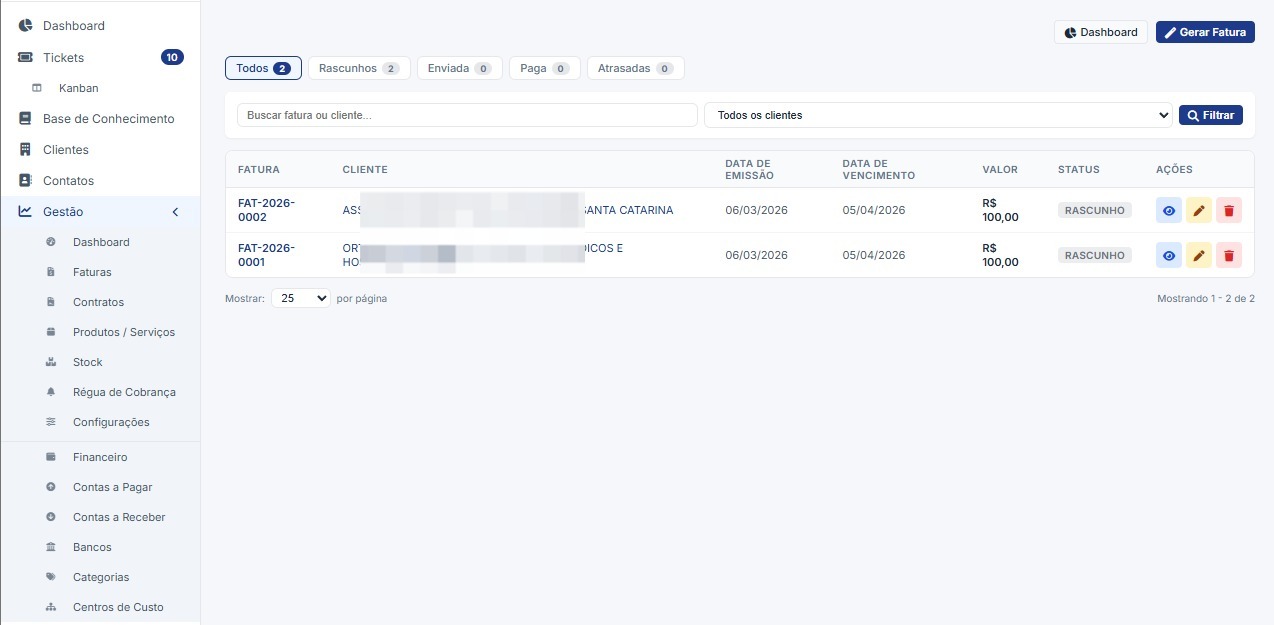Image resolution: width=1274 pixels, height=625 pixels.
Task: Edit invoice FAT-2026-0001 with pencil icon
Action: click(x=1199, y=255)
